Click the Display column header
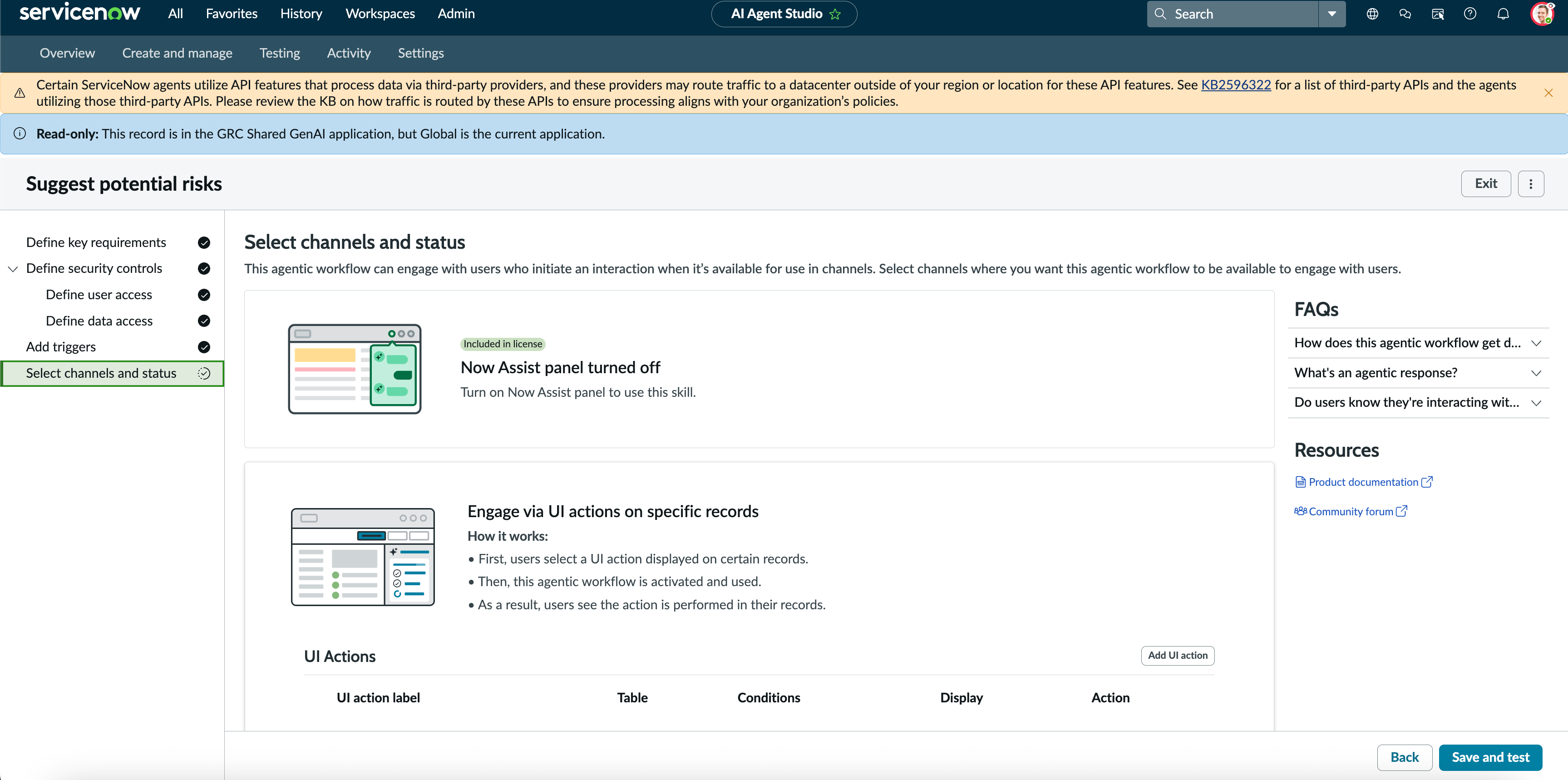 coord(961,698)
